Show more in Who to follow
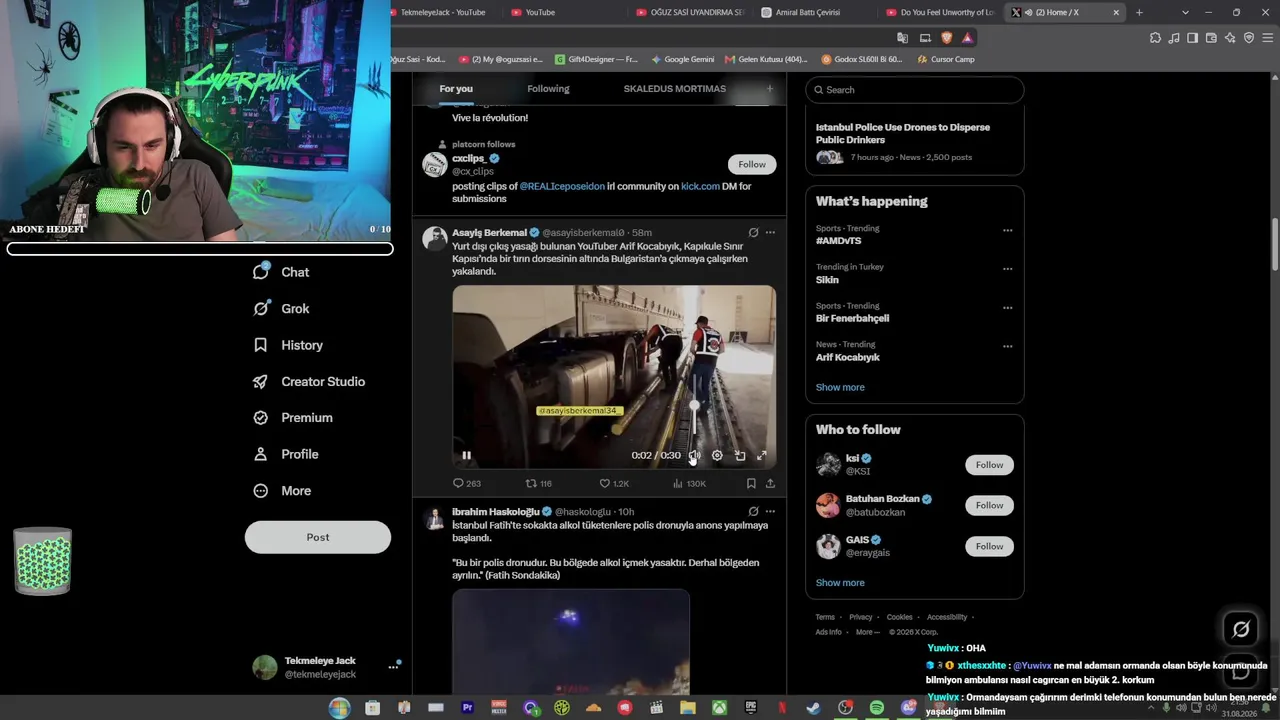1280x720 pixels. 840,582
